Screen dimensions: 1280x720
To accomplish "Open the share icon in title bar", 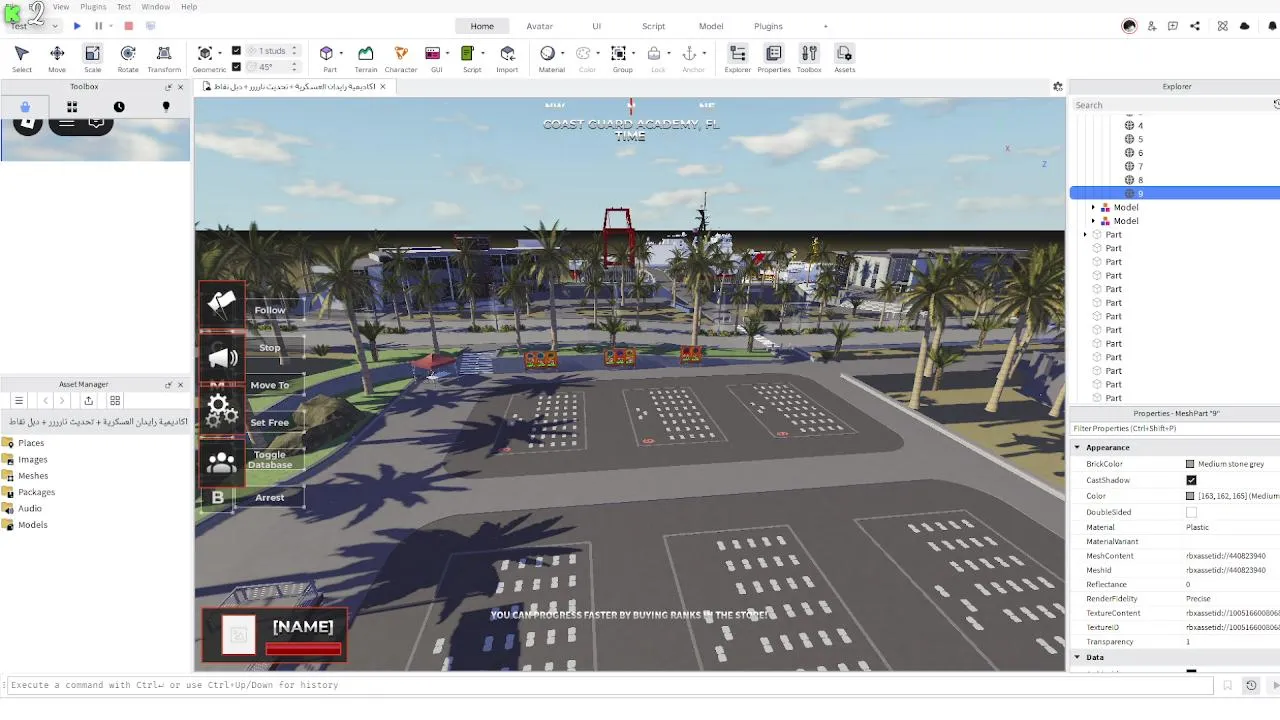I will [x=1195, y=26].
